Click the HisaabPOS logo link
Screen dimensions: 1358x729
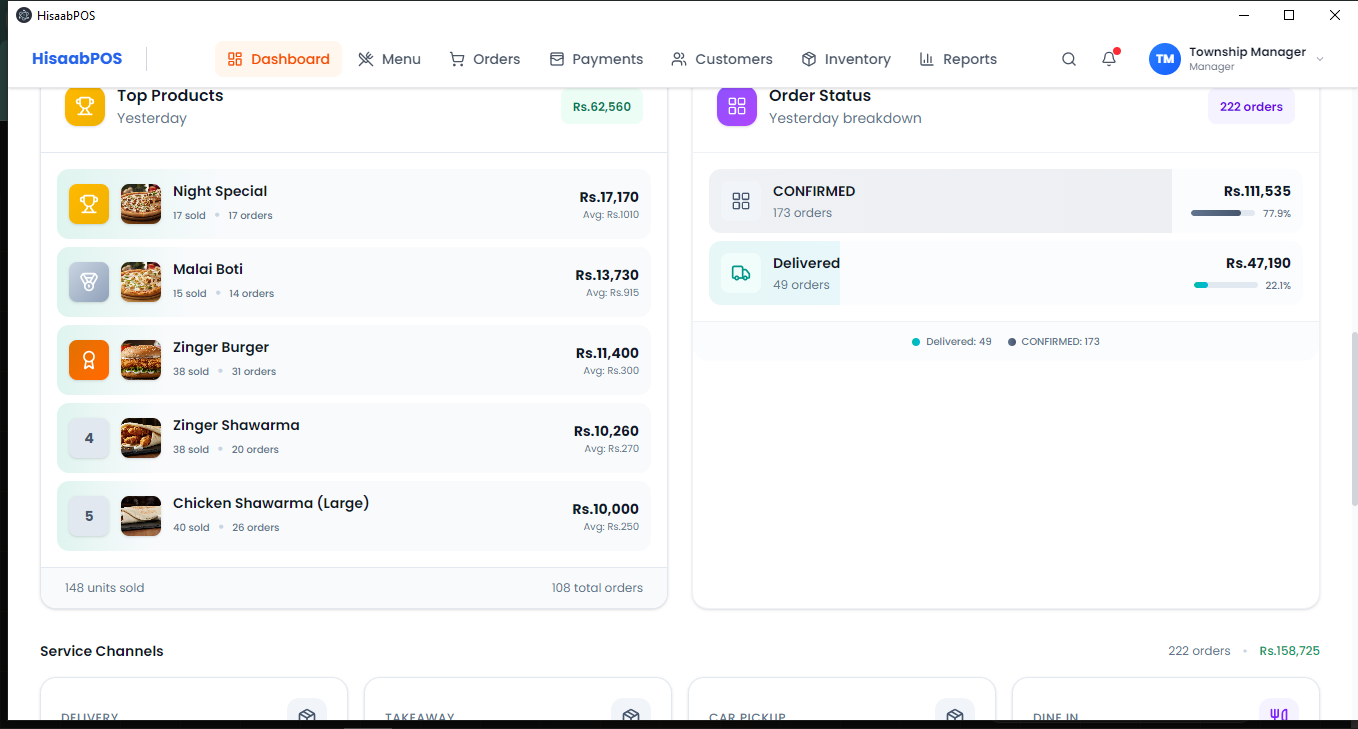pyautogui.click(x=77, y=59)
